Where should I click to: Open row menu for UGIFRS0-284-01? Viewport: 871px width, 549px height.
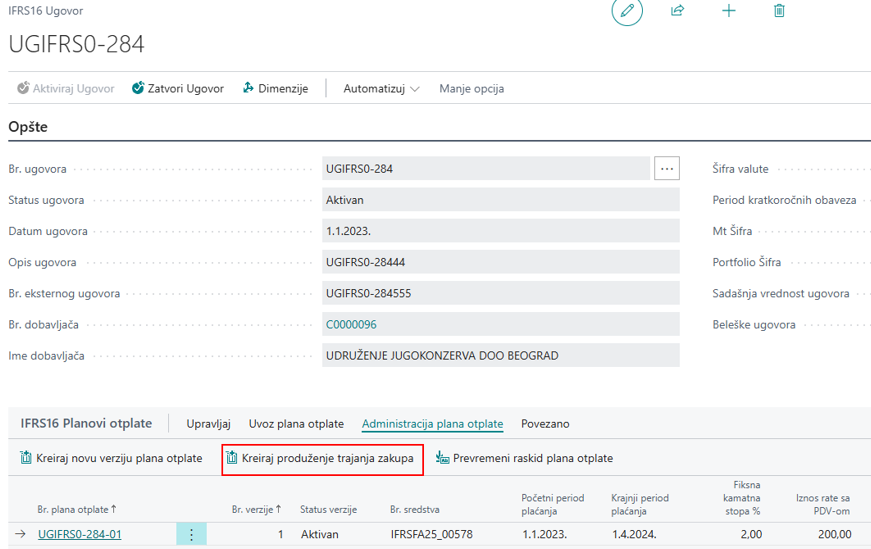click(x=191, y=534)
